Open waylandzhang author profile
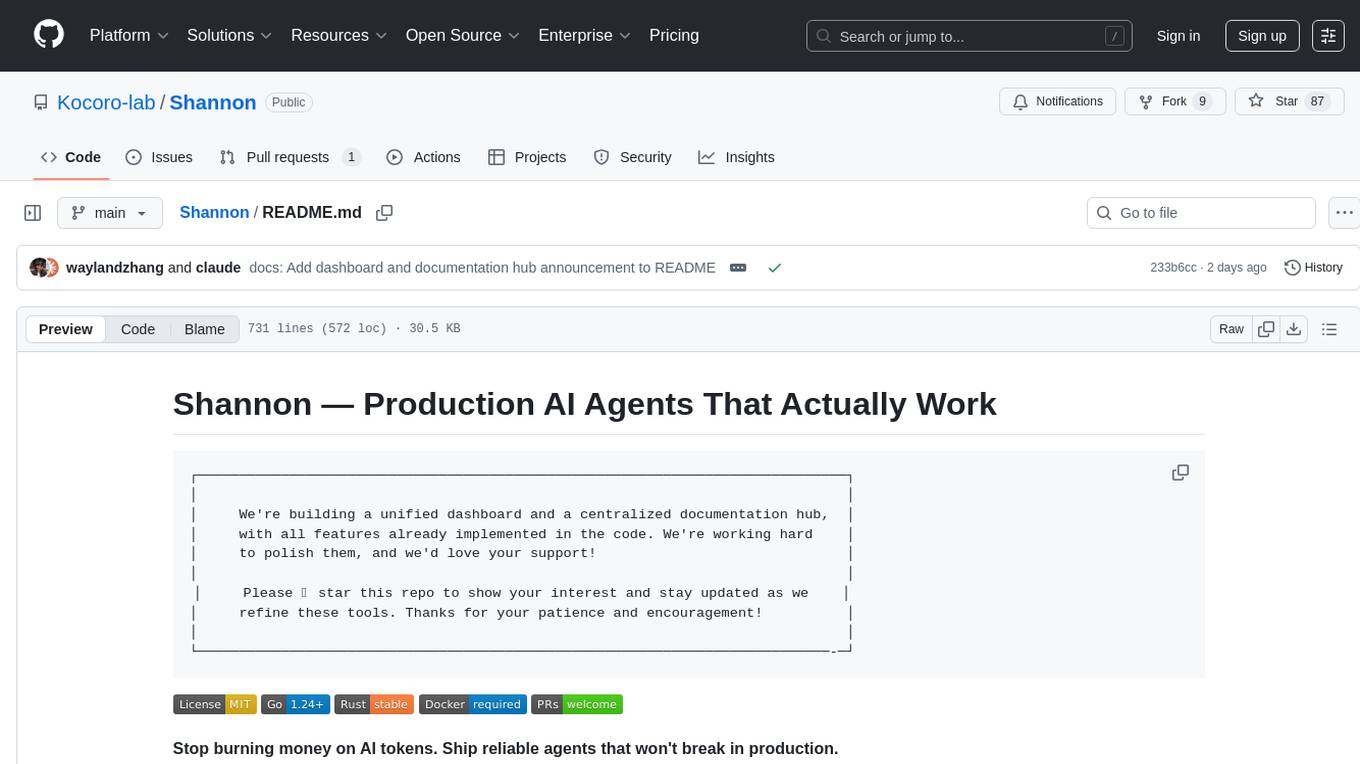This screenshot has width=1360, height=764. [x=115, y=267]
